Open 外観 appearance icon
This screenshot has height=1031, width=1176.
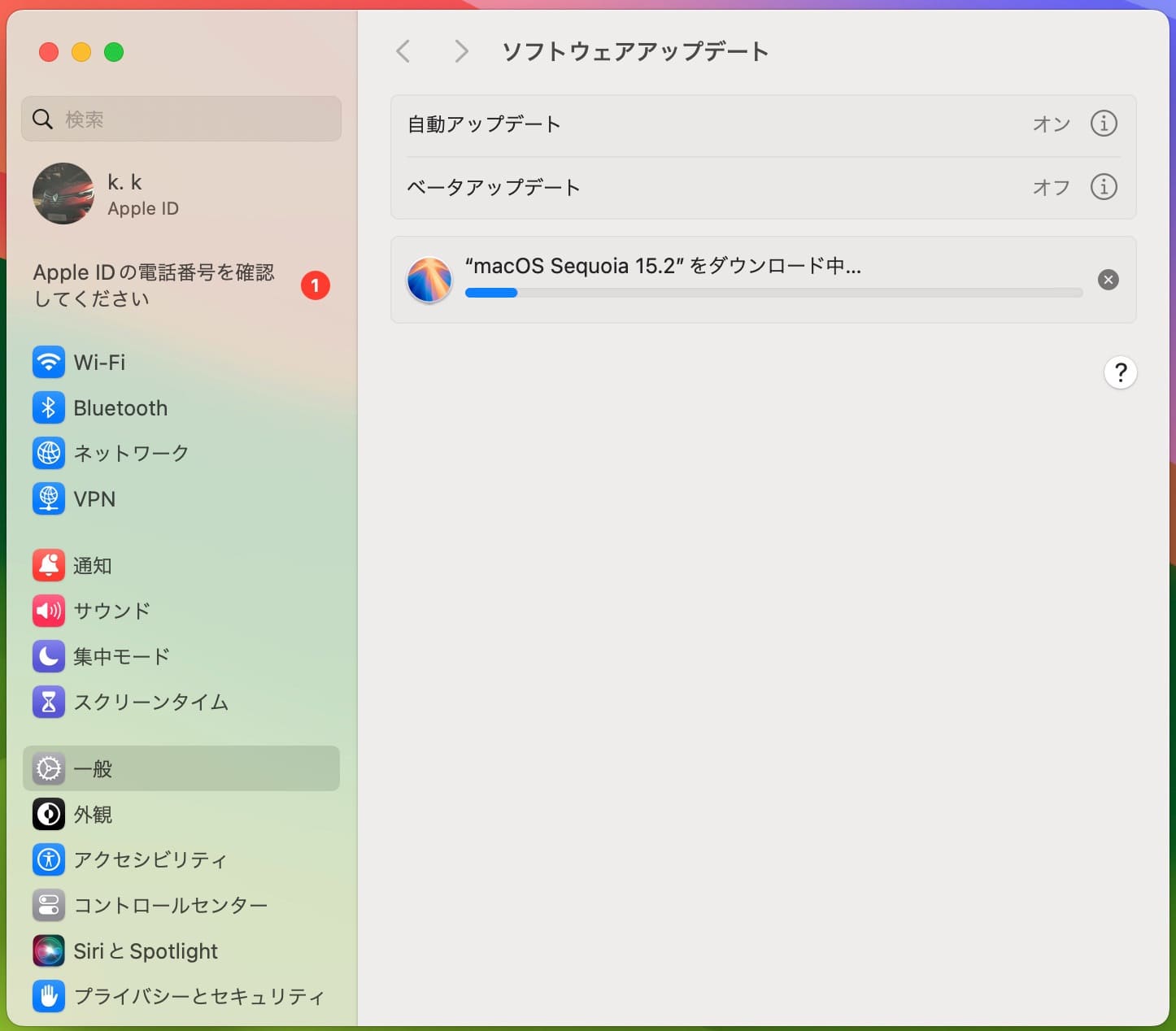pyautogui.click(x=49, y=814)
